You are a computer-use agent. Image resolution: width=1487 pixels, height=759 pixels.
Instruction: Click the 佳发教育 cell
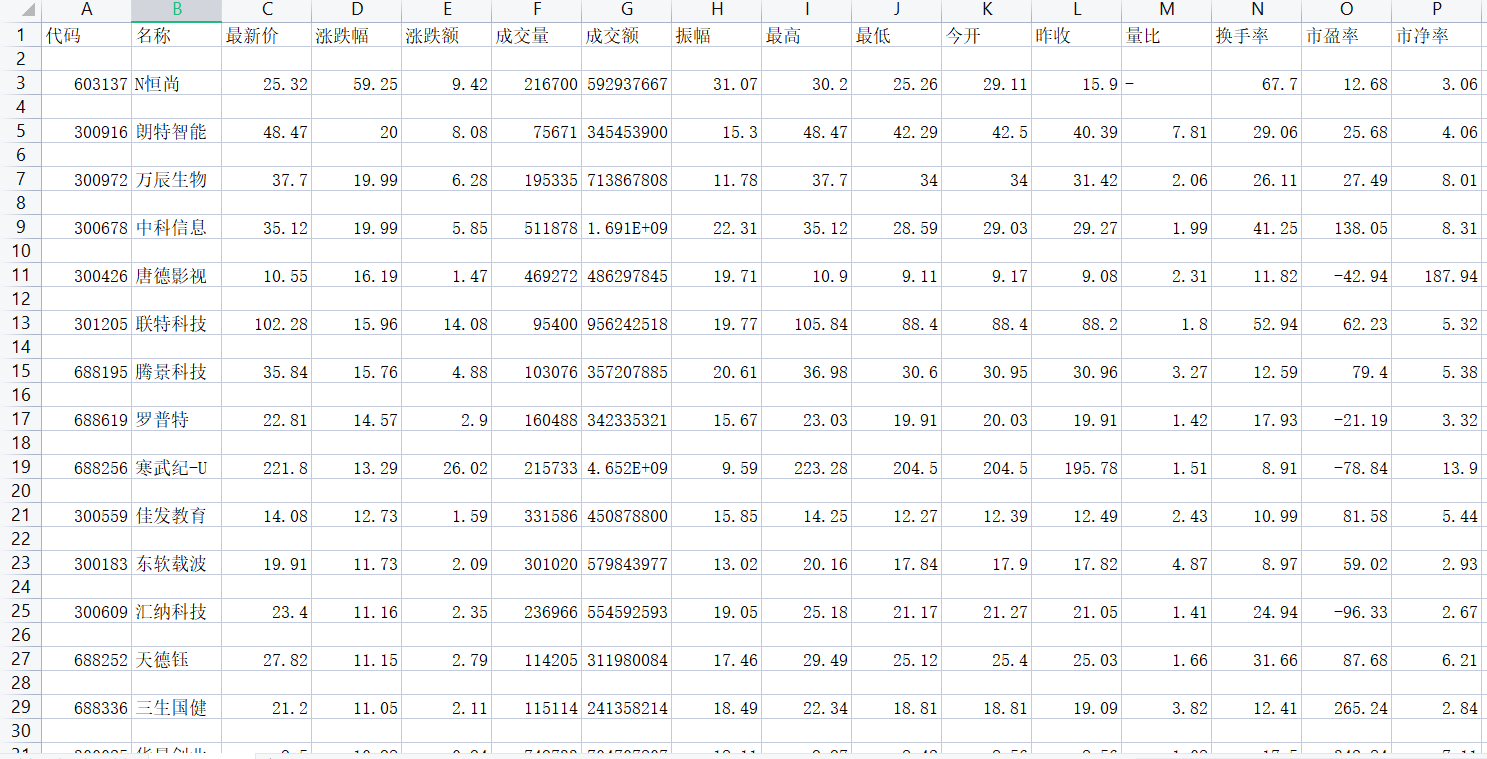177,515
